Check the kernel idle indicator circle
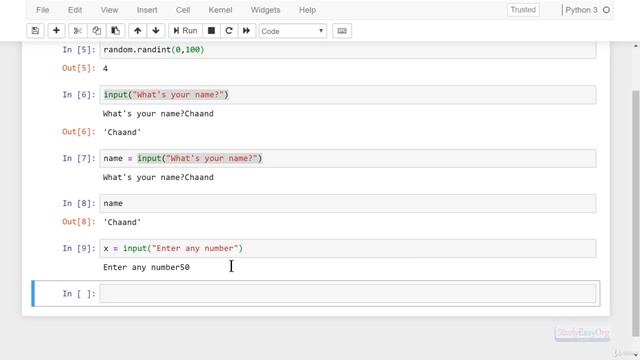Viewport: 640px width, 360px height. [606, 10]
